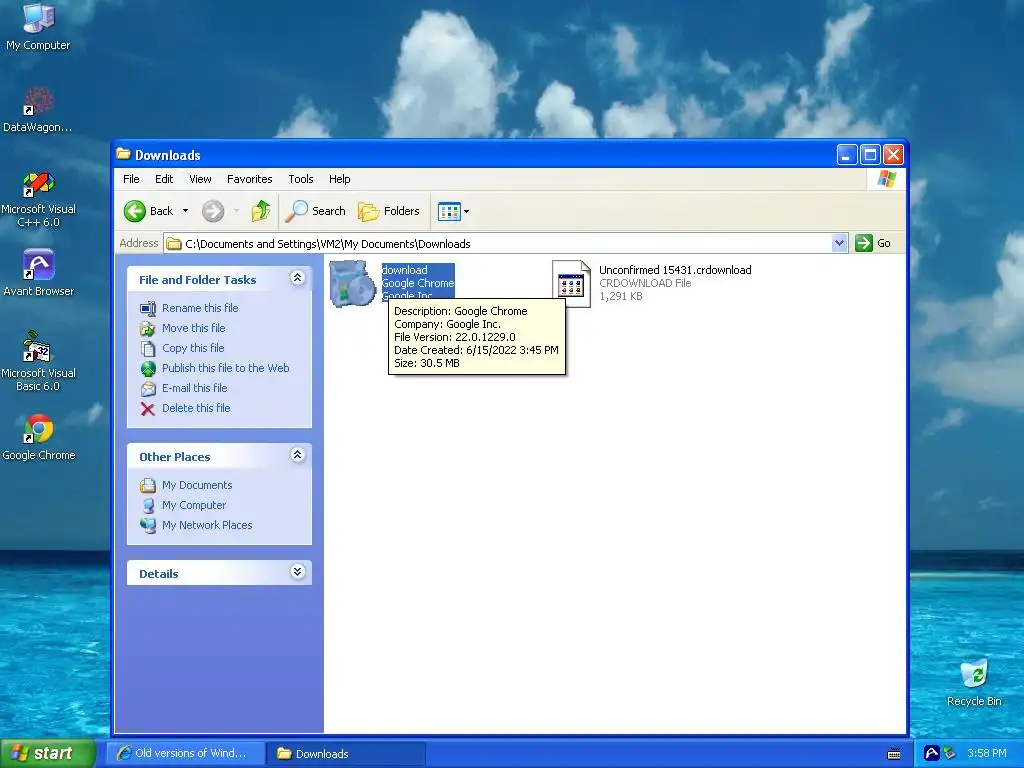Maximize the Downloads window
The height and width of the screenshot is (768, 1024).
[x=870, y=155]
